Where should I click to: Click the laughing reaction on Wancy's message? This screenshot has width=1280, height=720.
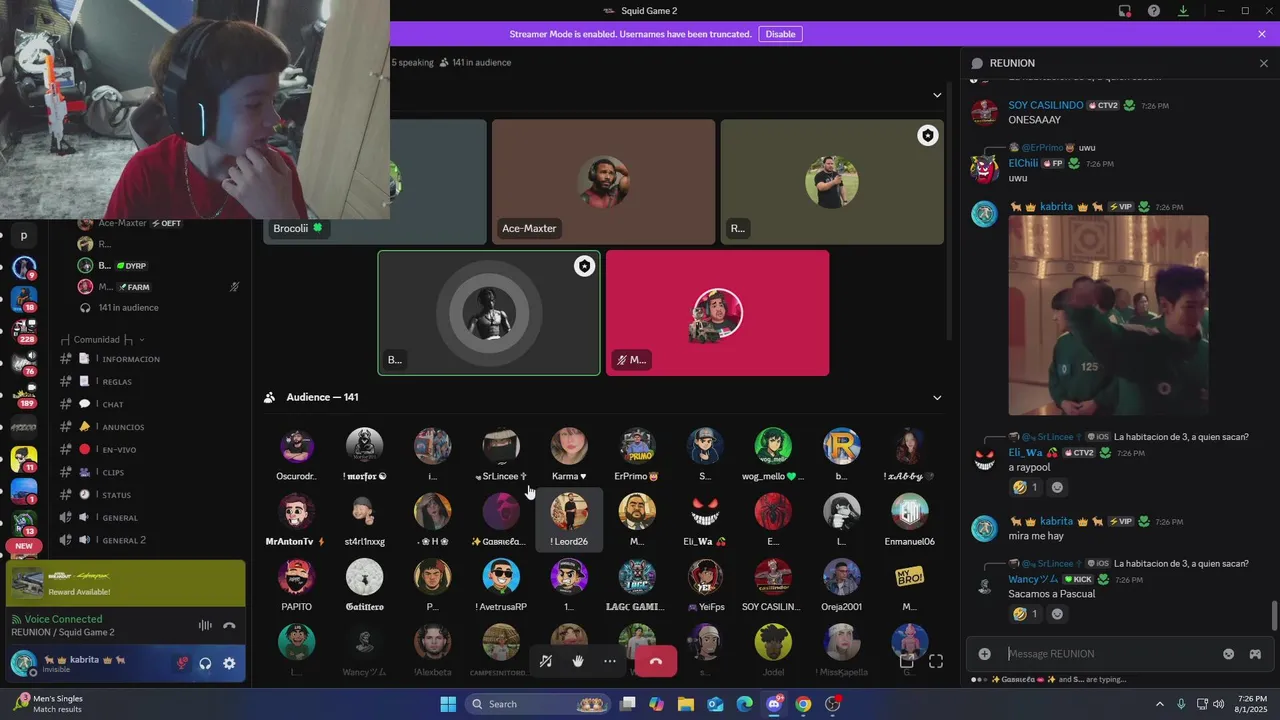click(x=1025, y=614)
